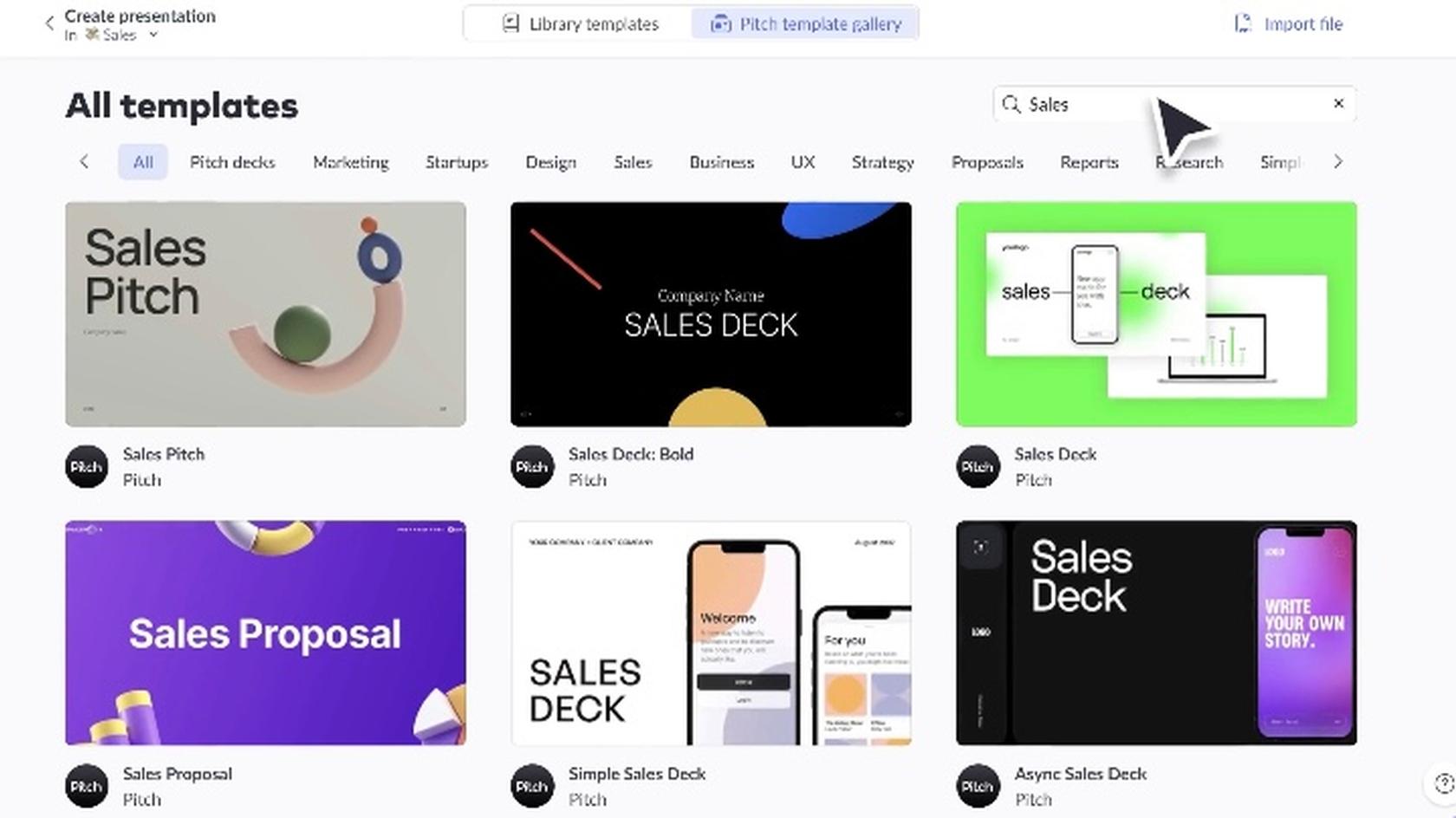Click the Sales Deck: Bold title text
Image resolution: width=1456 pixels, height=818 pixels.
(631, 454)
